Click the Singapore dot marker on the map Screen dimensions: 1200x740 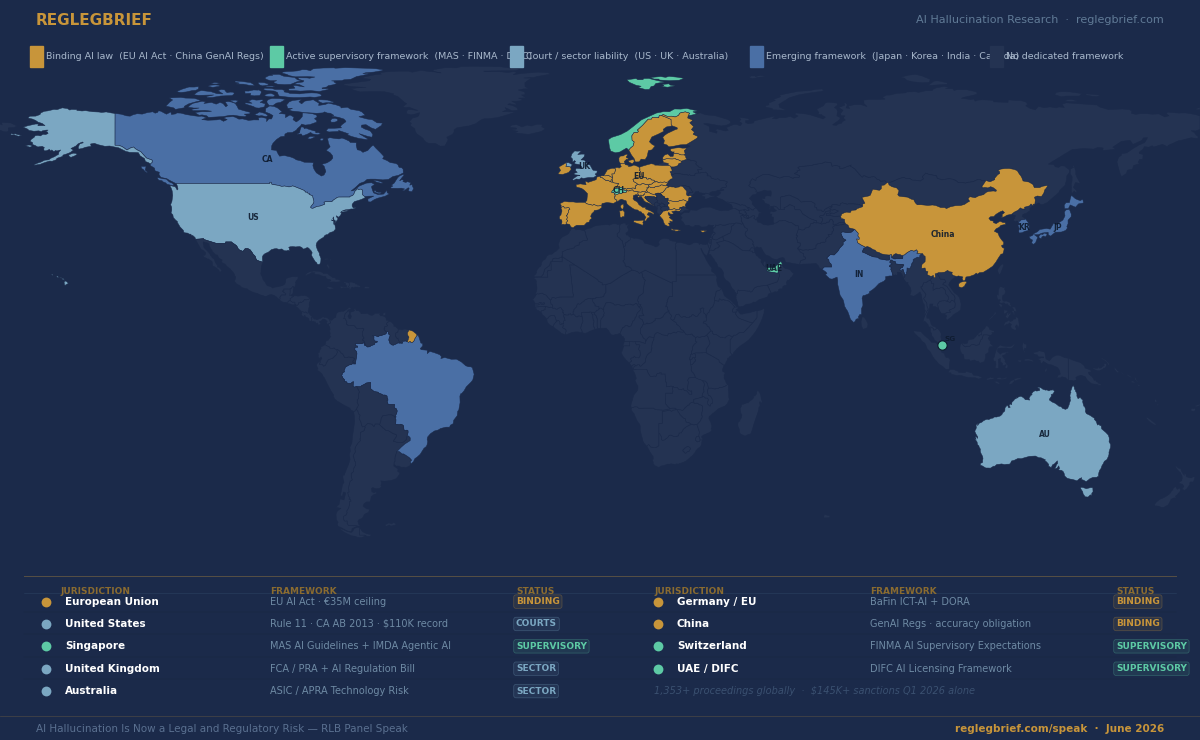(x=942, y=345)
